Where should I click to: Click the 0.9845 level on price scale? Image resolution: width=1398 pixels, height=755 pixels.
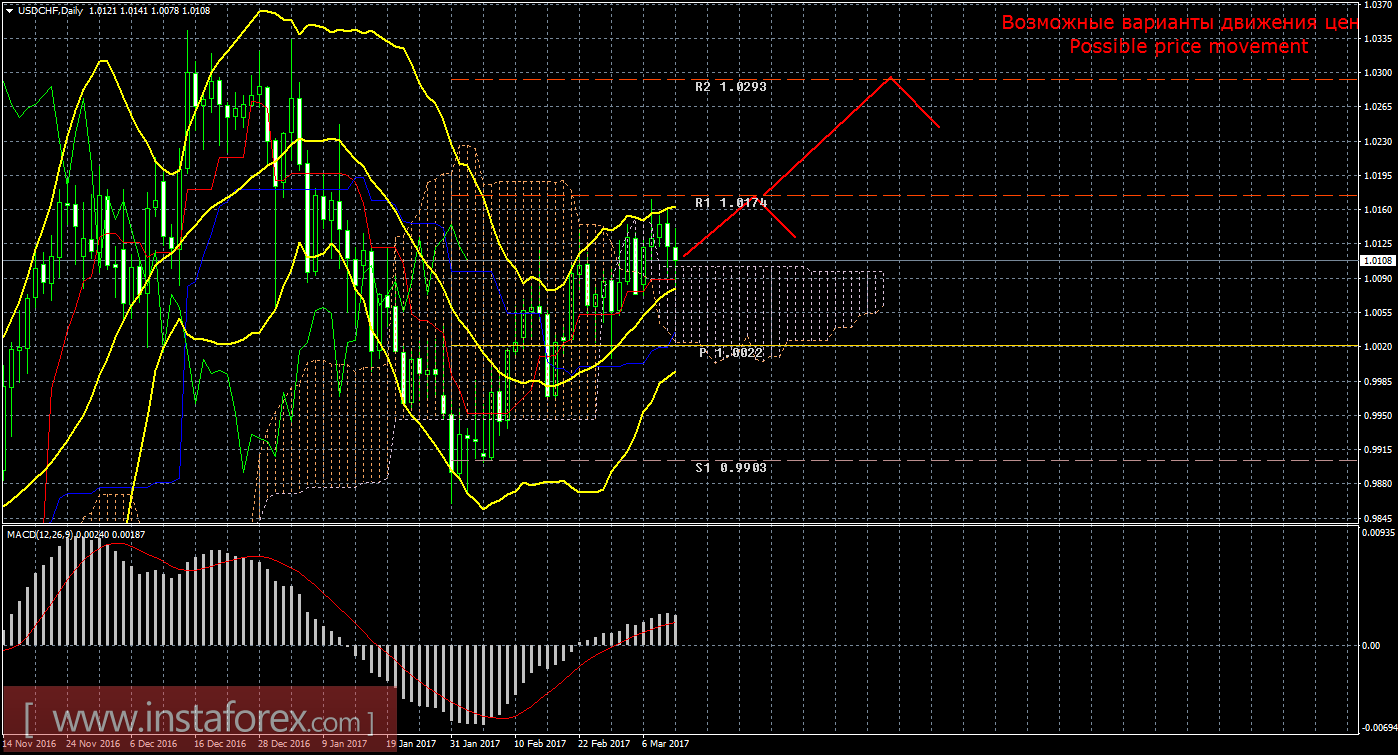pos(1374,518)
